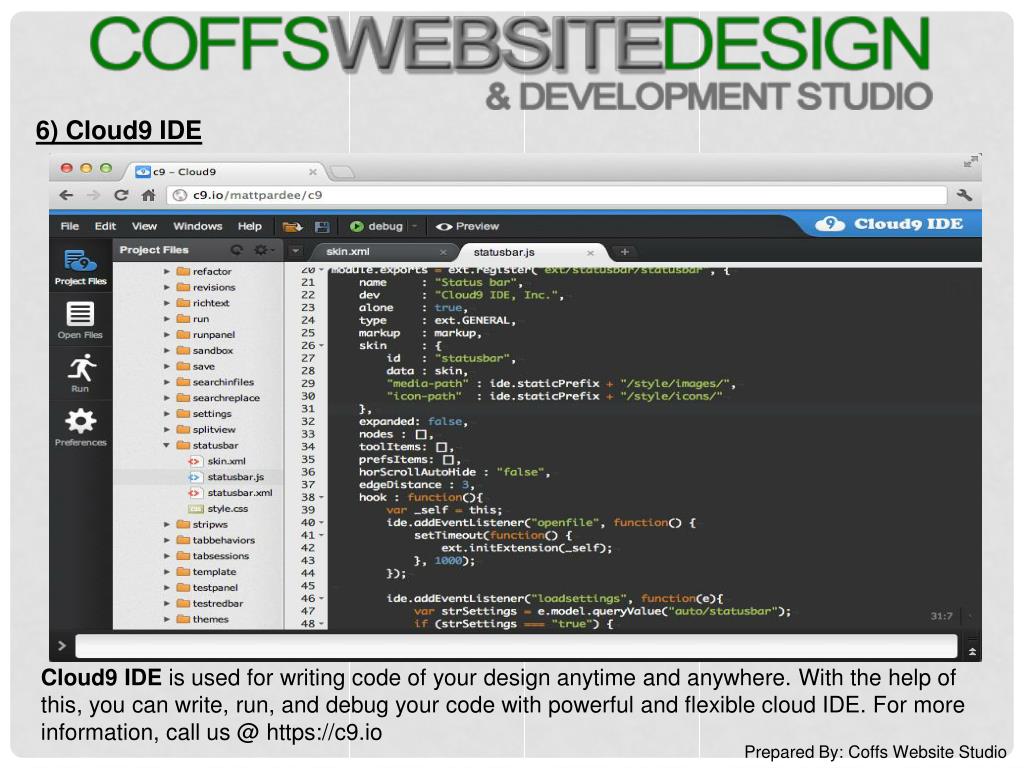The width and height of the screenshot is (1024, 768).
Task: Expand the console with bottom-right arrow
Action: (x=972, y=651)
